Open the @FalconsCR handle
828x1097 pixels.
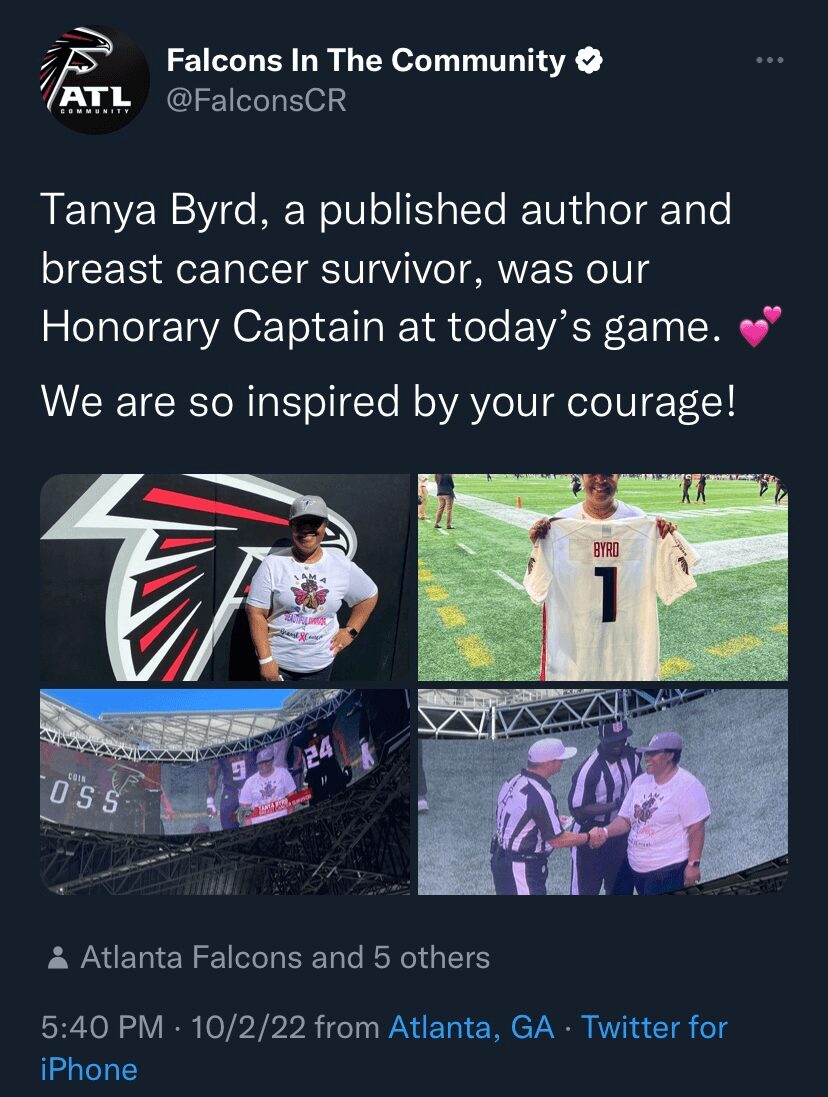click(256, 101)
